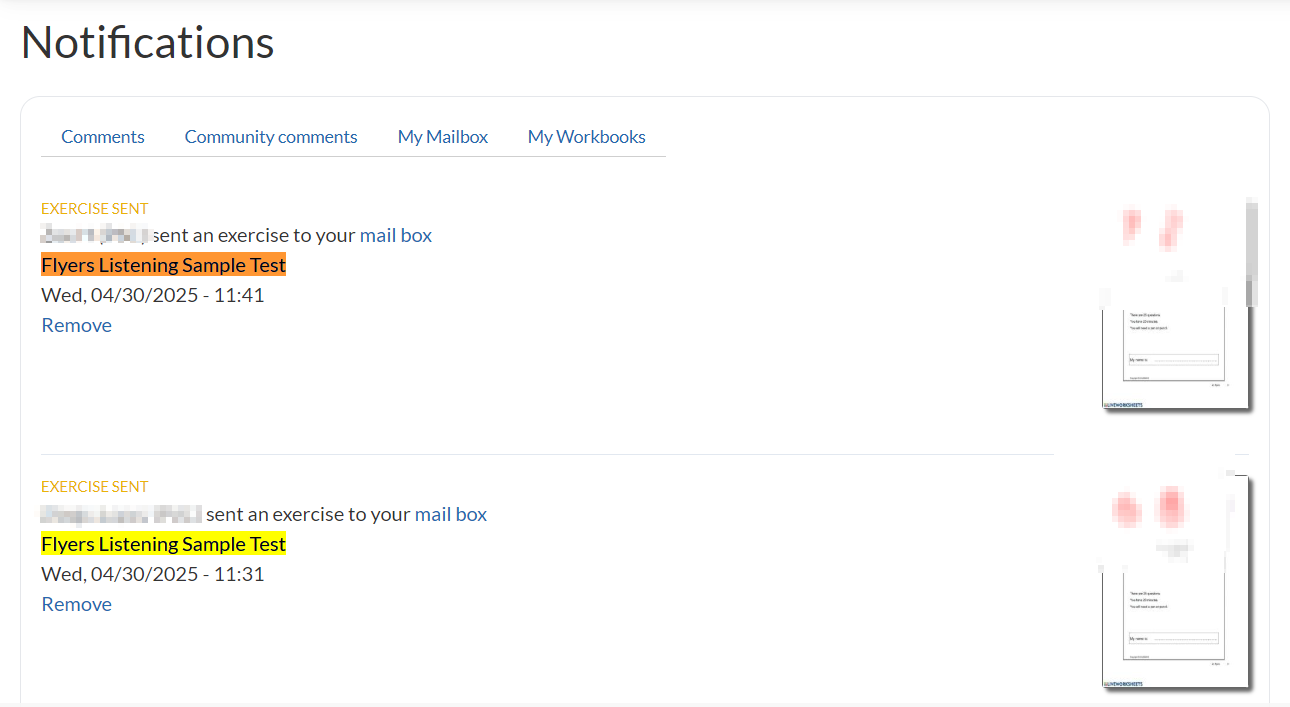Click the first EXERCISE SENT label

[x=95, y=209]
